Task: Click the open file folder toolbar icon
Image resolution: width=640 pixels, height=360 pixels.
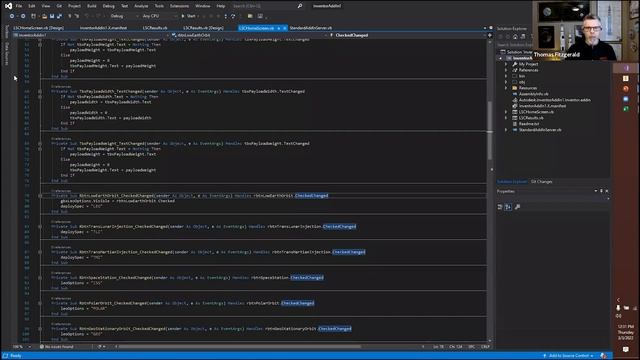Action: pyautogui.click(x=44, y=16)
